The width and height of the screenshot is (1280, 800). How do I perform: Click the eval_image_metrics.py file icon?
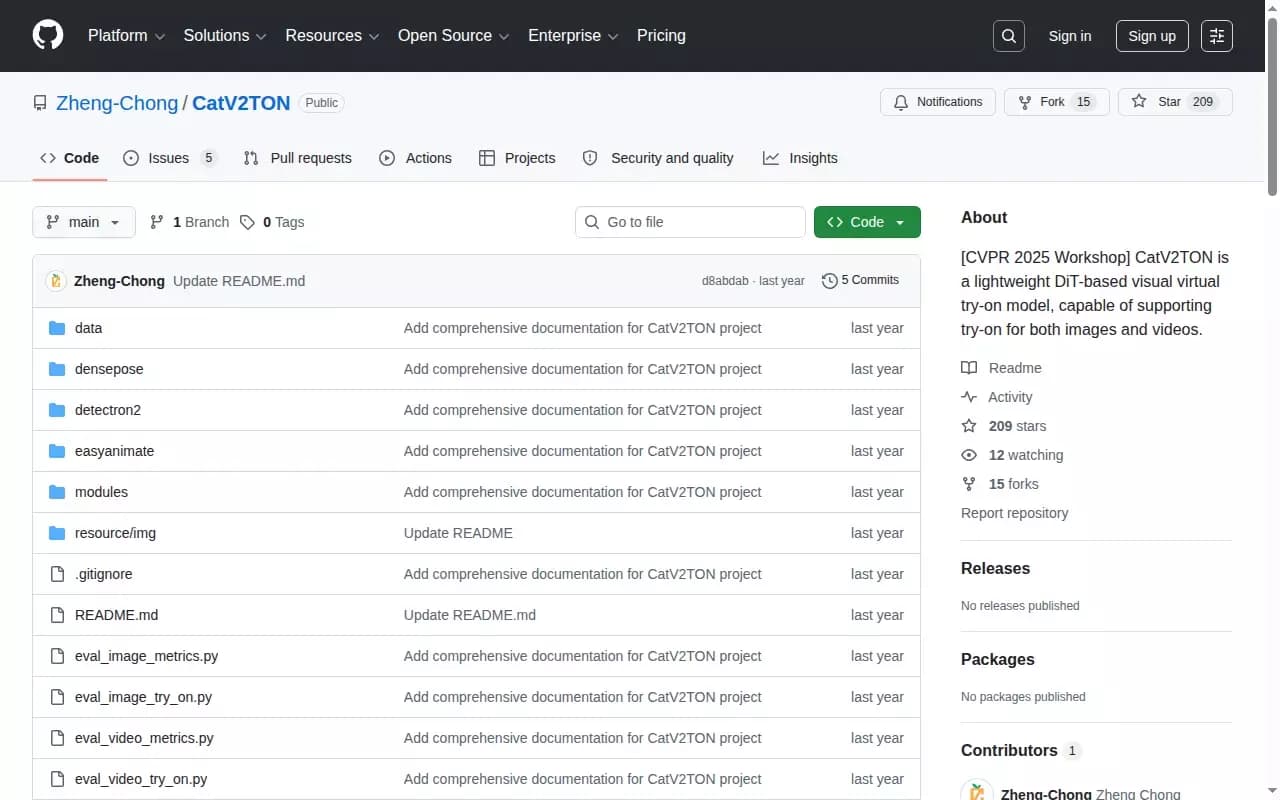coord(57,656)
